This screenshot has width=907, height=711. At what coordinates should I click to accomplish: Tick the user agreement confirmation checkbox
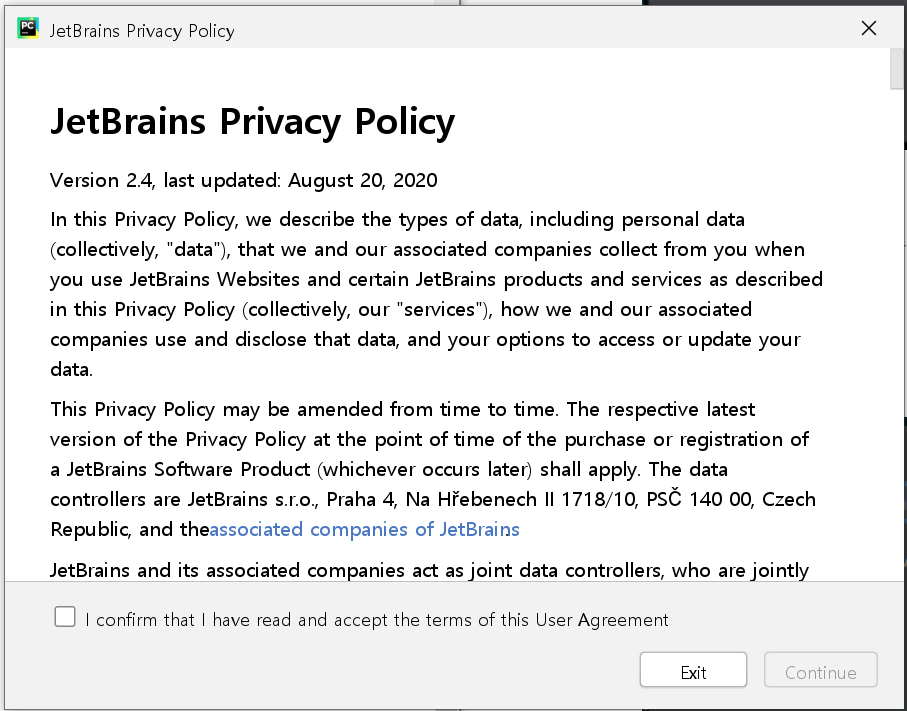pos(65,617)
